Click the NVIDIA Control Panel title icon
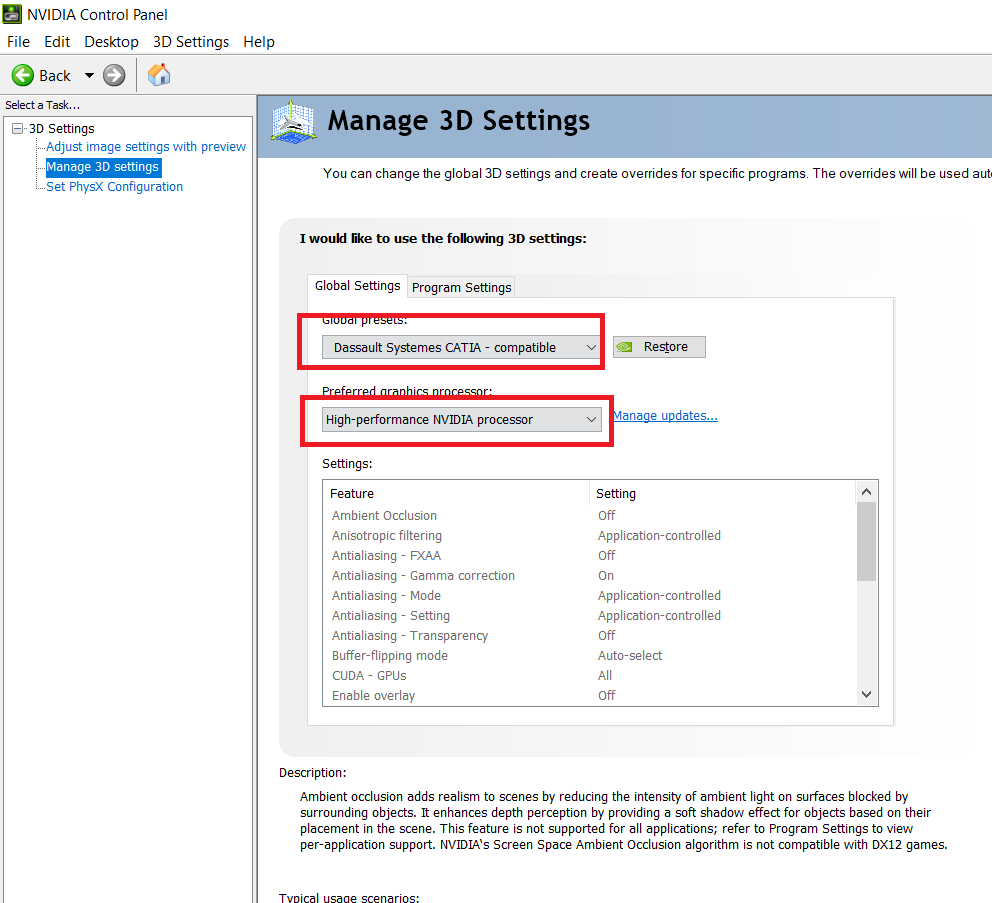 coord(12,14)
